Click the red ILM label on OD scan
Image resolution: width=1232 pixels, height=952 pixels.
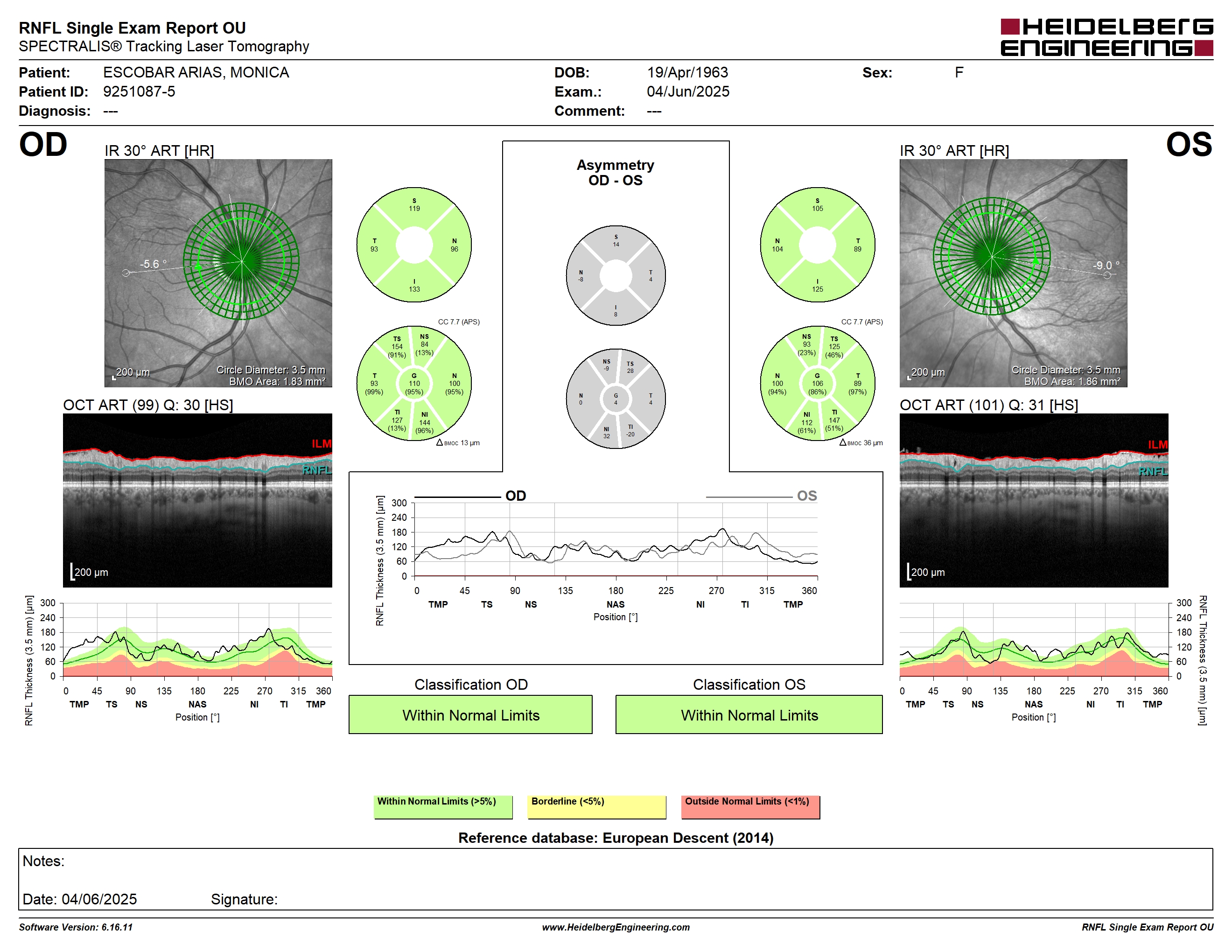[x=322, y=444]
